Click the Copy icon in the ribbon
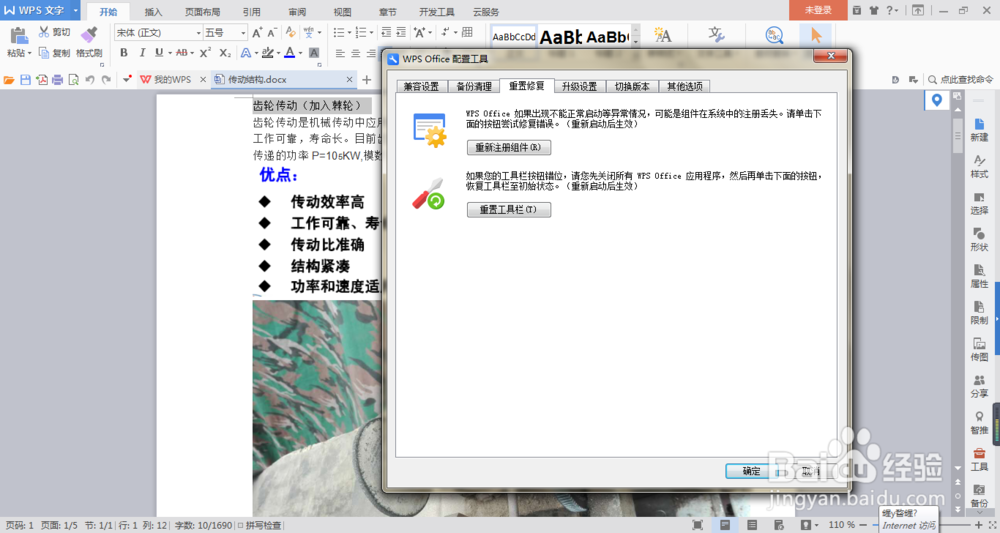Screen dimensions: 1000x533 click(44, 53)
